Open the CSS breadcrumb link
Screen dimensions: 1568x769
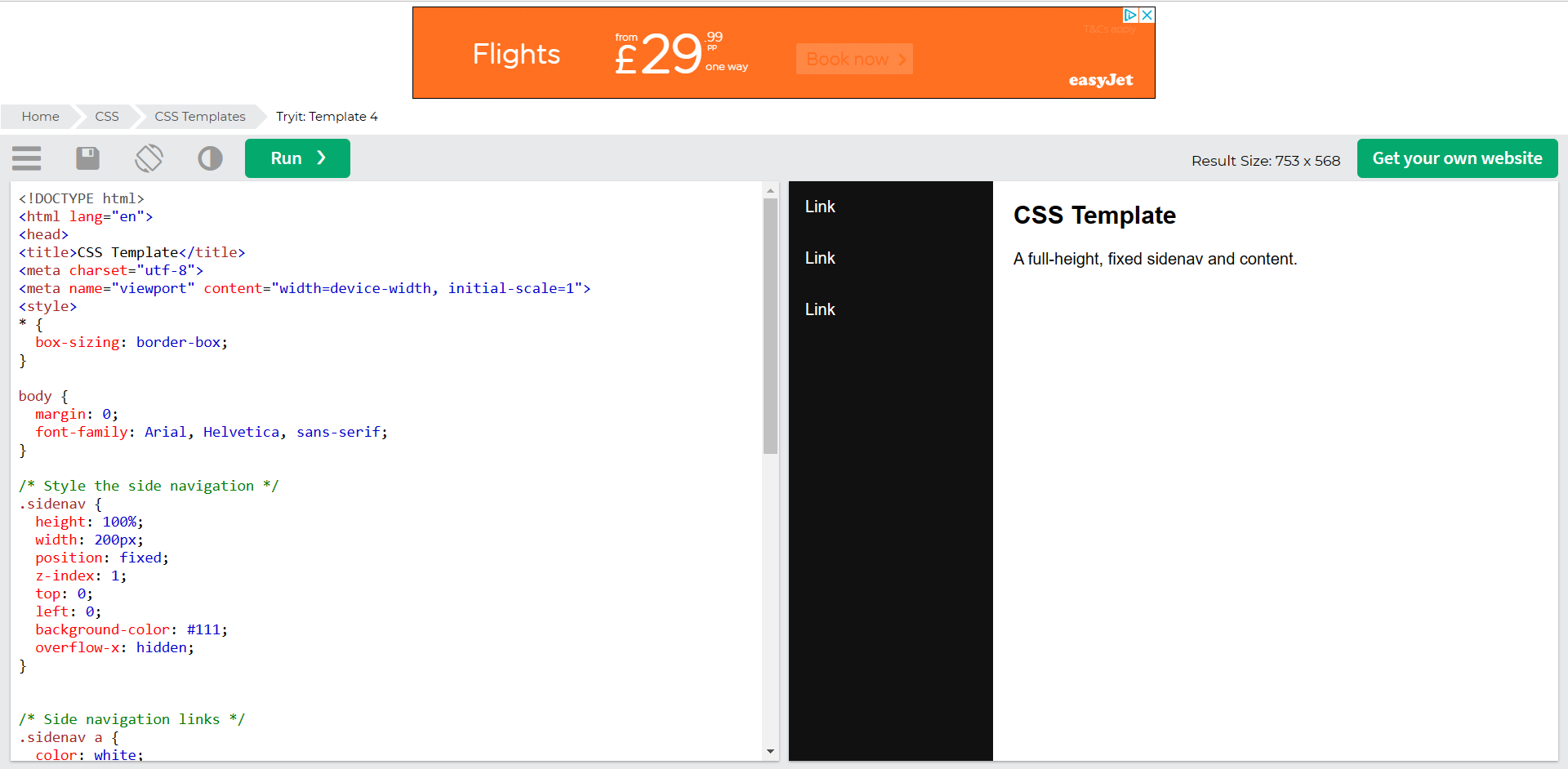point(107,117)
